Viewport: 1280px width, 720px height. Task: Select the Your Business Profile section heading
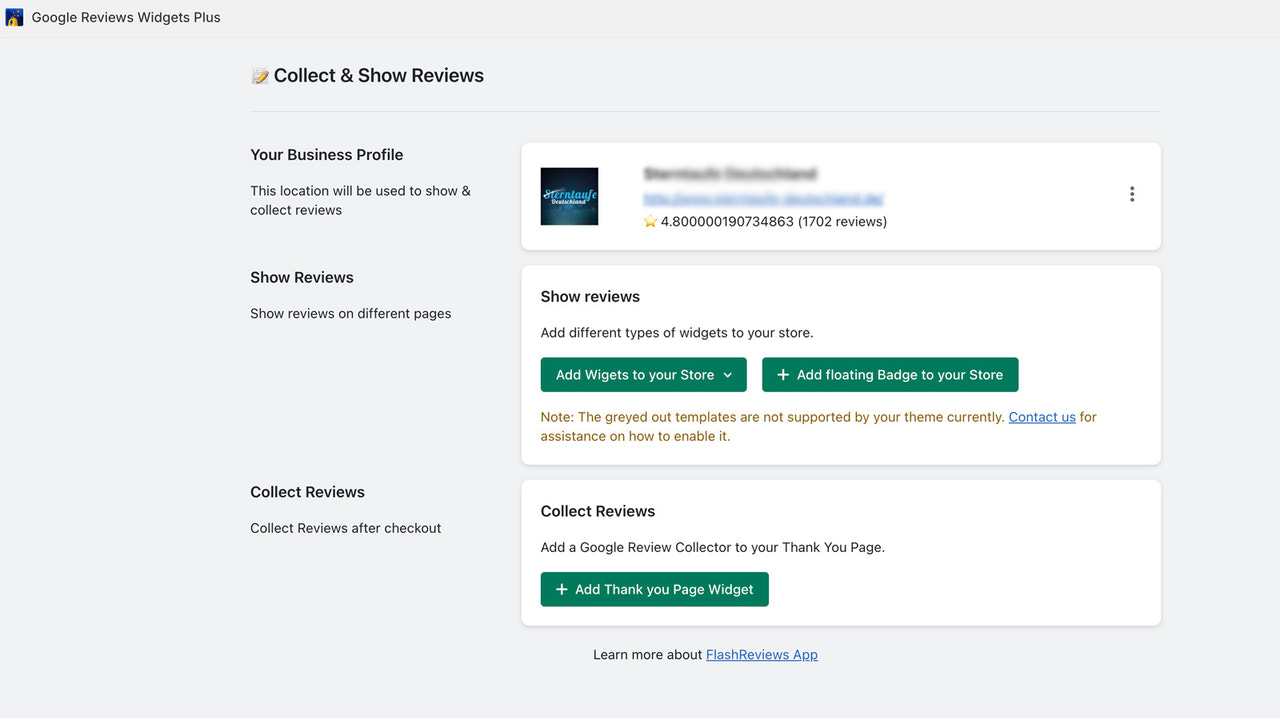[326, 155]
